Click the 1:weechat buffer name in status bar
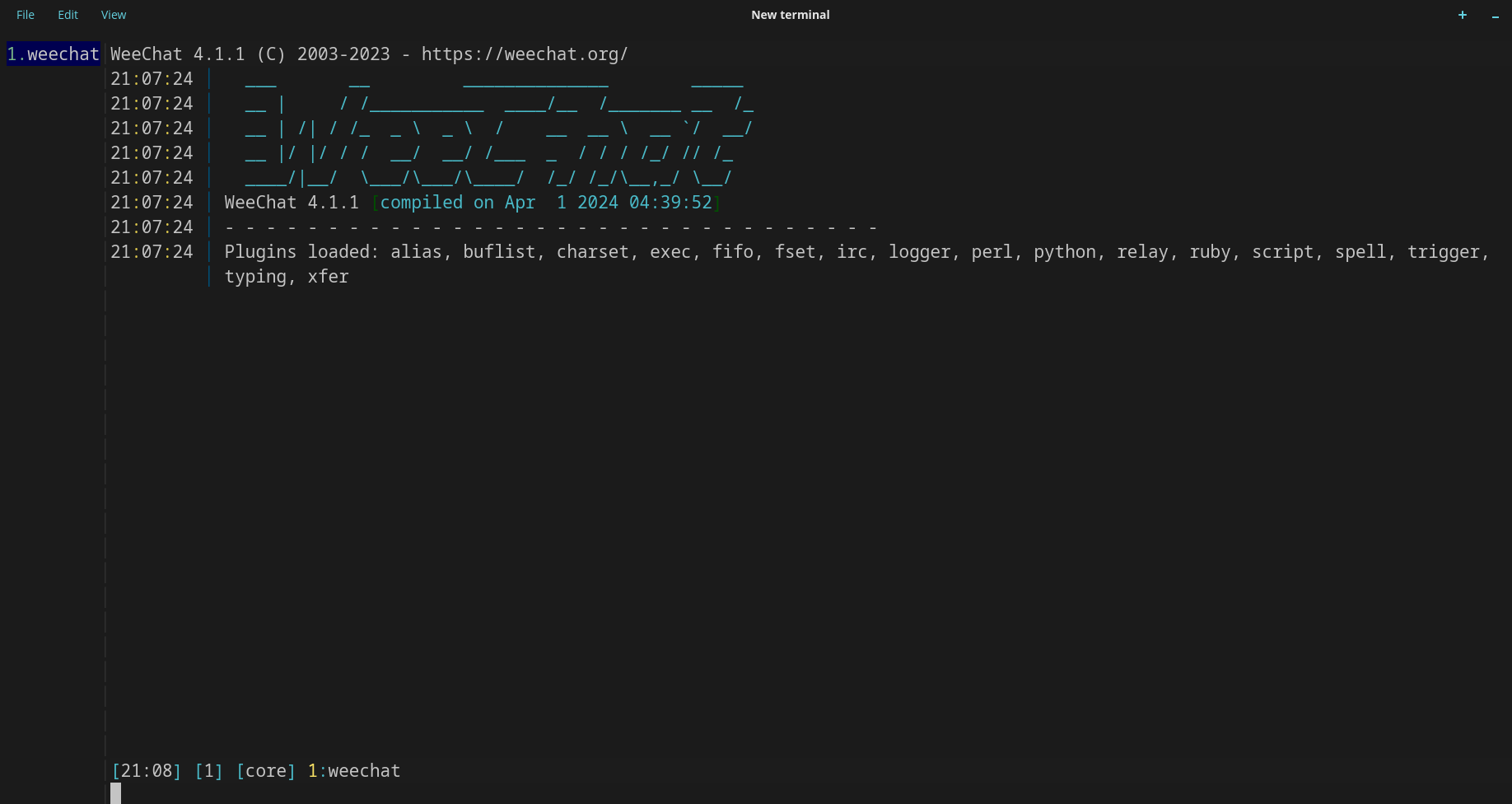The height and width of the screenshot is (804, 1512). (353, 770)
